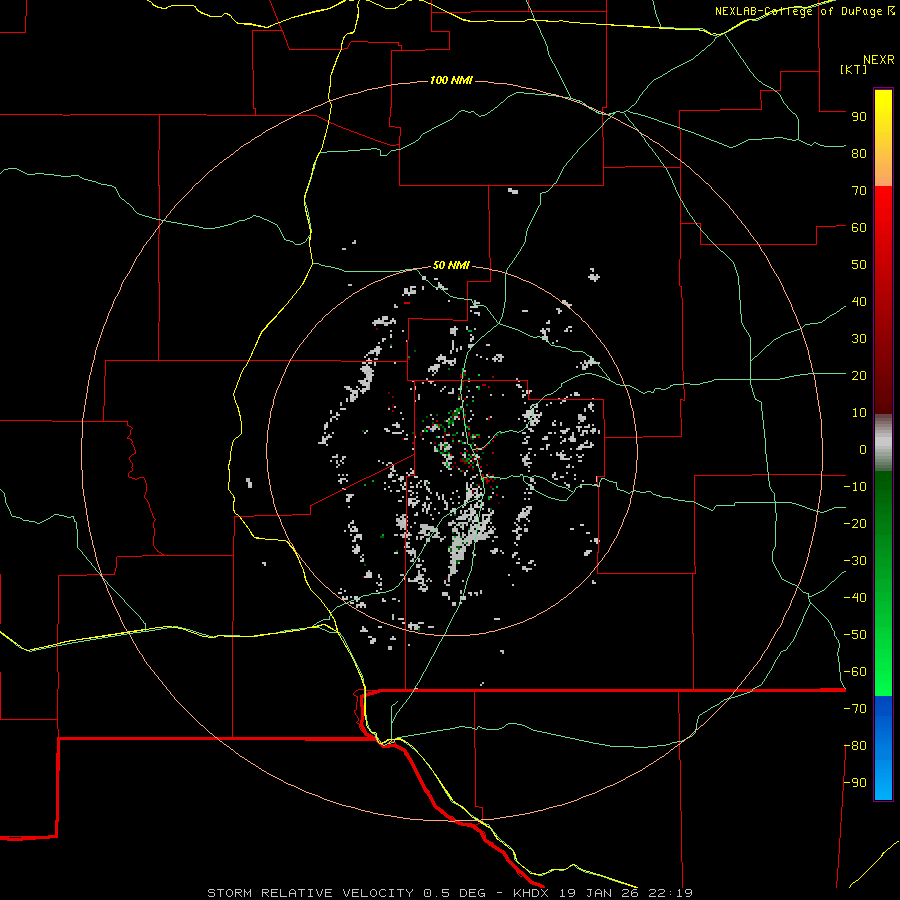Click the NEXLAB-College of DuPage credit text

(x=804, y=11)
